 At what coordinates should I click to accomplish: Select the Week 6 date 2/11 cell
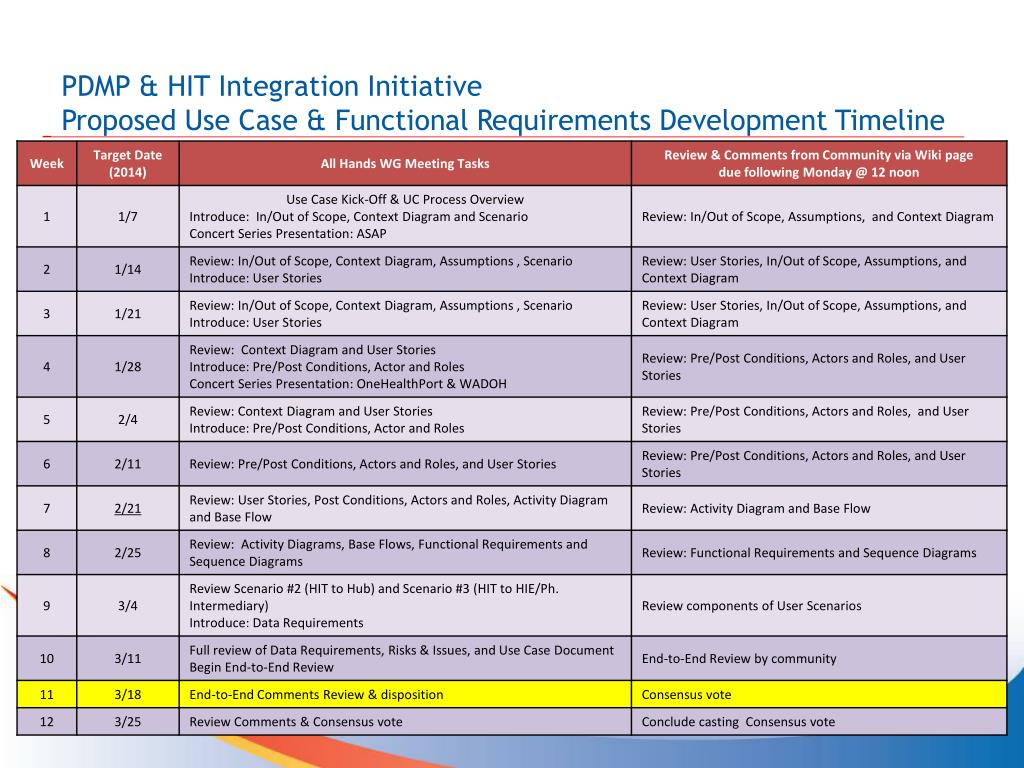click(x=129, y=464)
